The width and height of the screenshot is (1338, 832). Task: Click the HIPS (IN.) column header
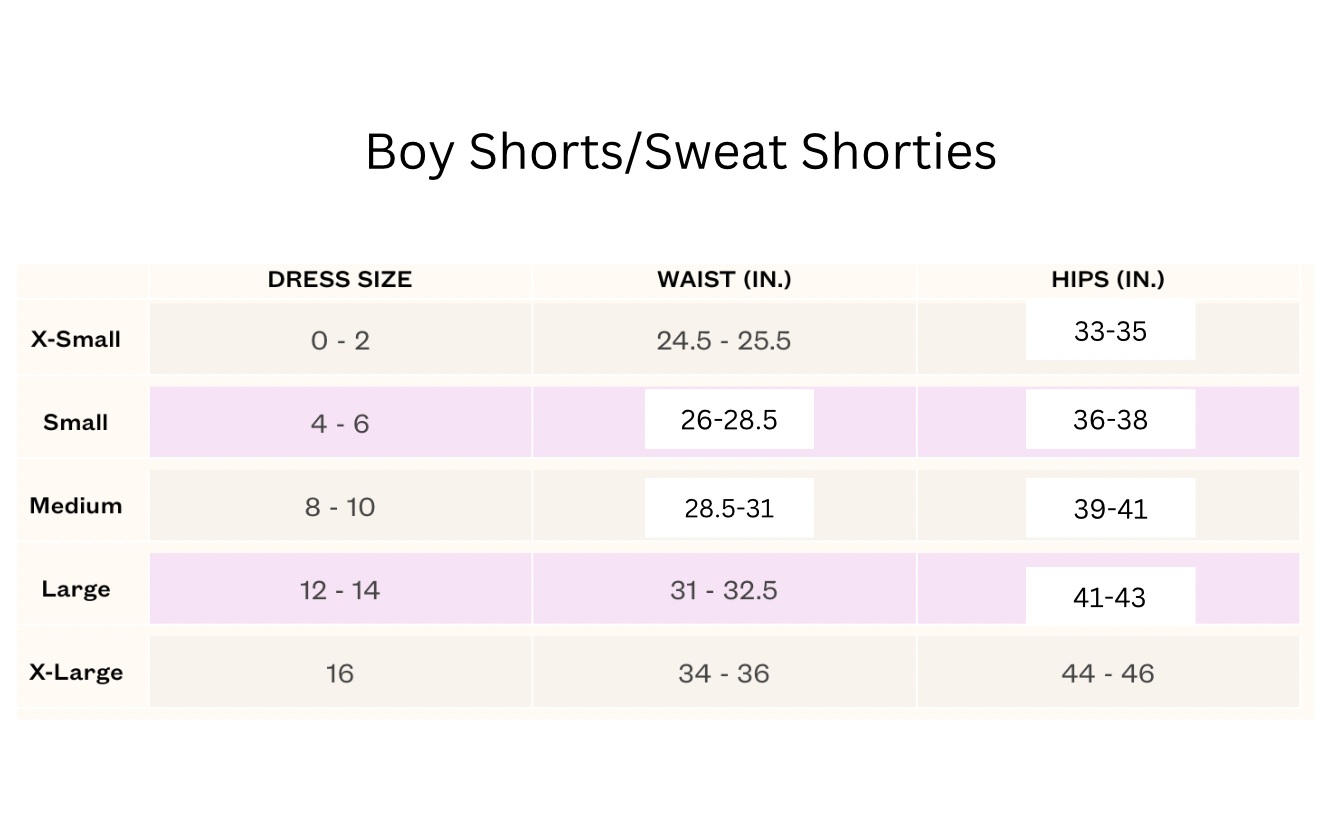1108,280
